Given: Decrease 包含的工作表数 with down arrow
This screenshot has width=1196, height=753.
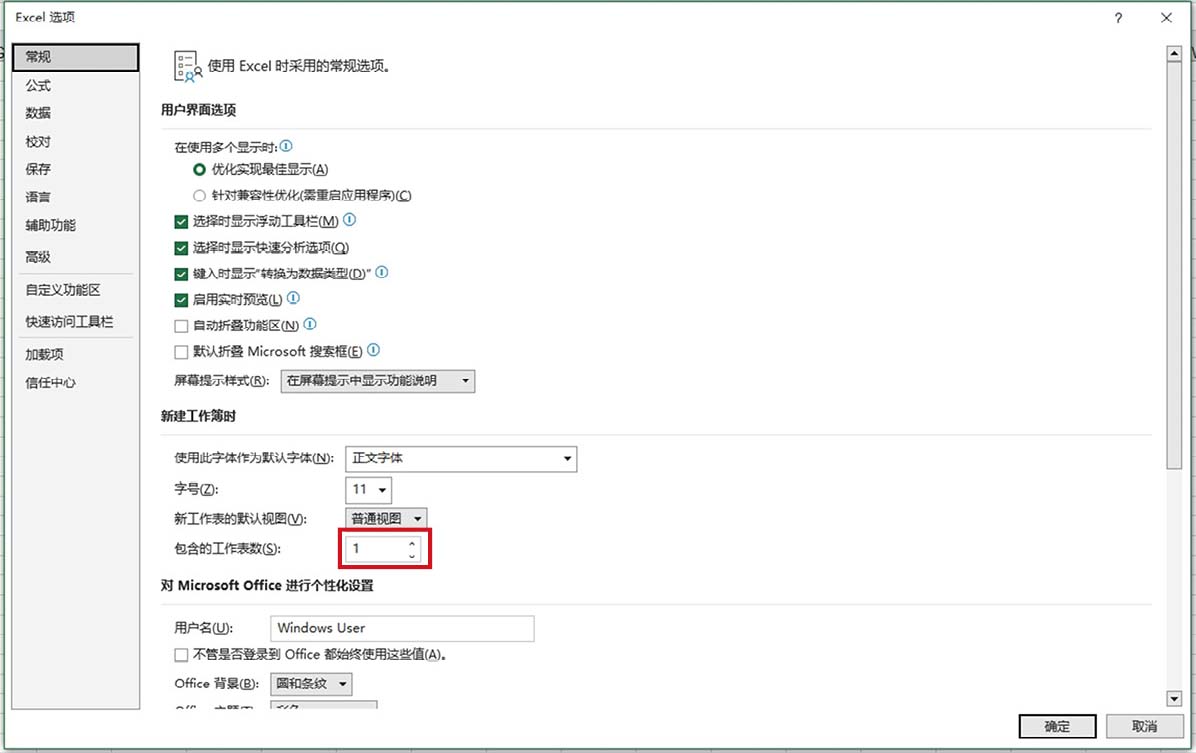Looking at the screenshot, I should pos(412,555).
